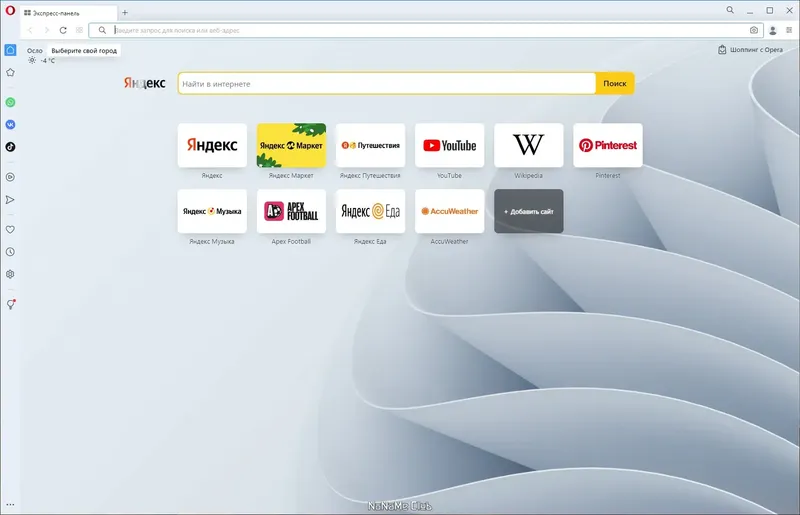Viewport: 800px width, 515px height.
Task: Open the user profile icon
Action: coord(772,31)
